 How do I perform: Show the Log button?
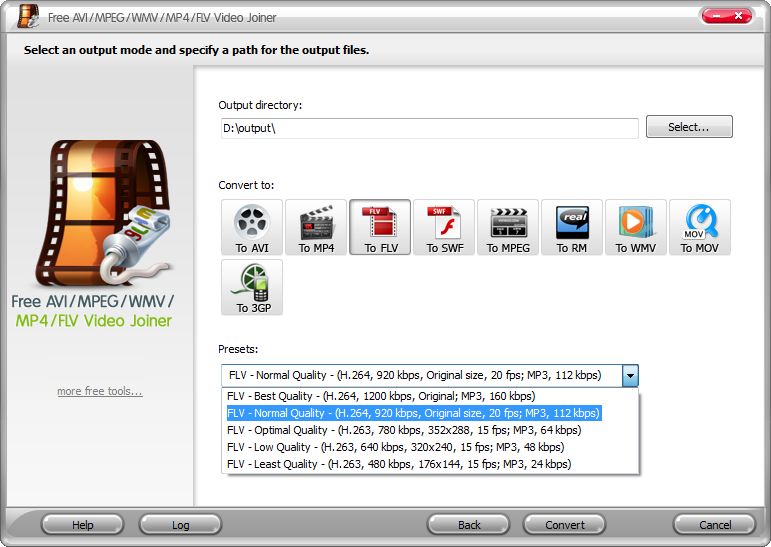(x=180, y=525)
